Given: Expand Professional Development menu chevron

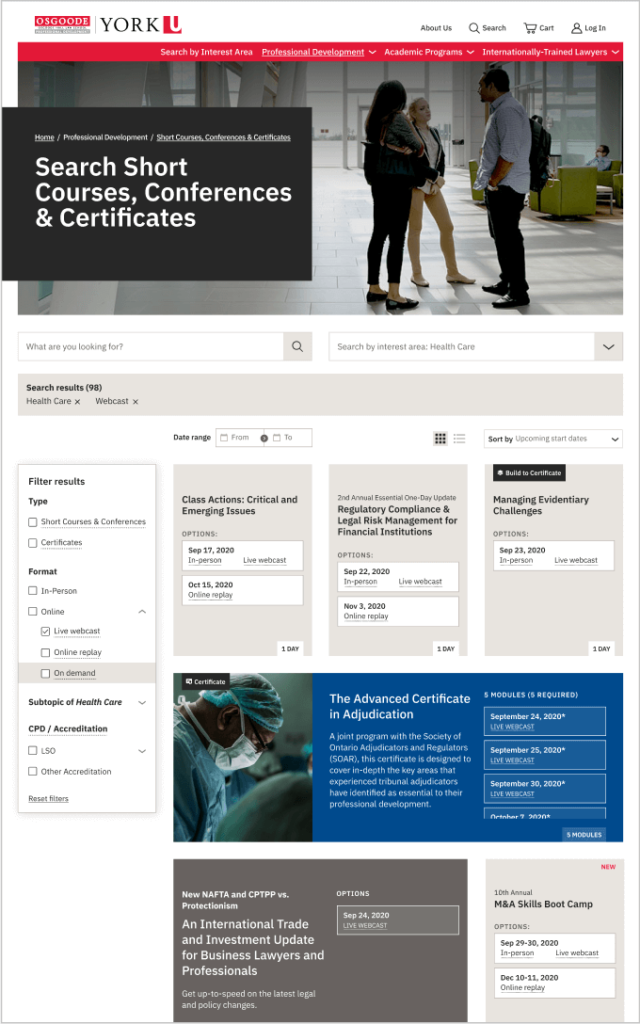Looking at the screenshot, I should click(x=372, y=52).
